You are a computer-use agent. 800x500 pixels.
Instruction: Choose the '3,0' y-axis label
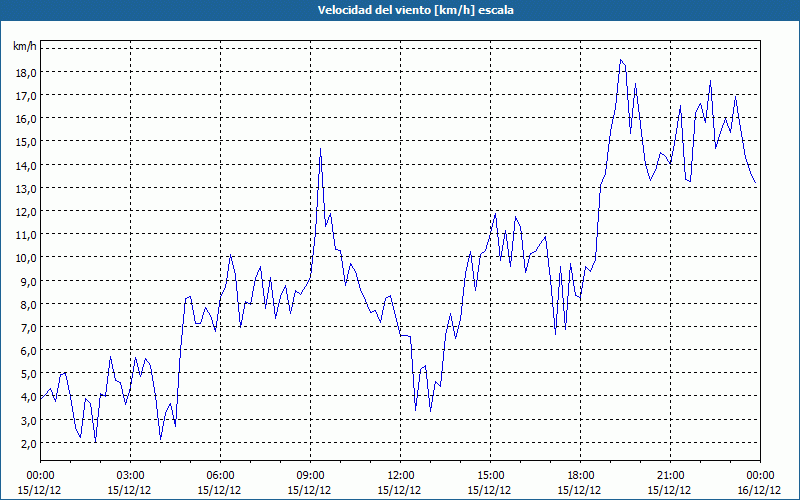click(x=29, y=421)
